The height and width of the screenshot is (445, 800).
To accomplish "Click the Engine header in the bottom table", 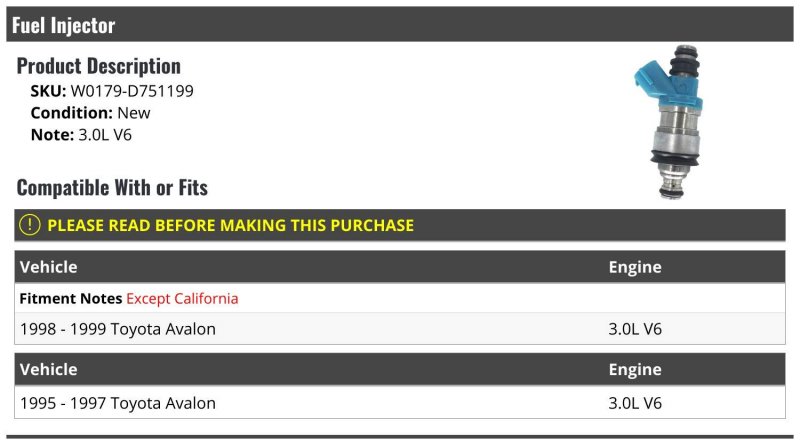I will (x=635, y=369).
